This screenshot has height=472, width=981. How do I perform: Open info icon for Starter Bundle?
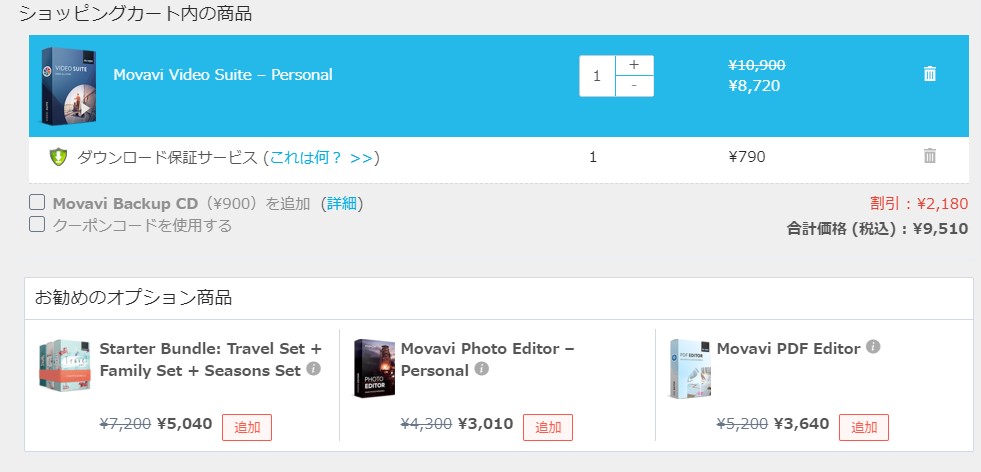[314, 369]
